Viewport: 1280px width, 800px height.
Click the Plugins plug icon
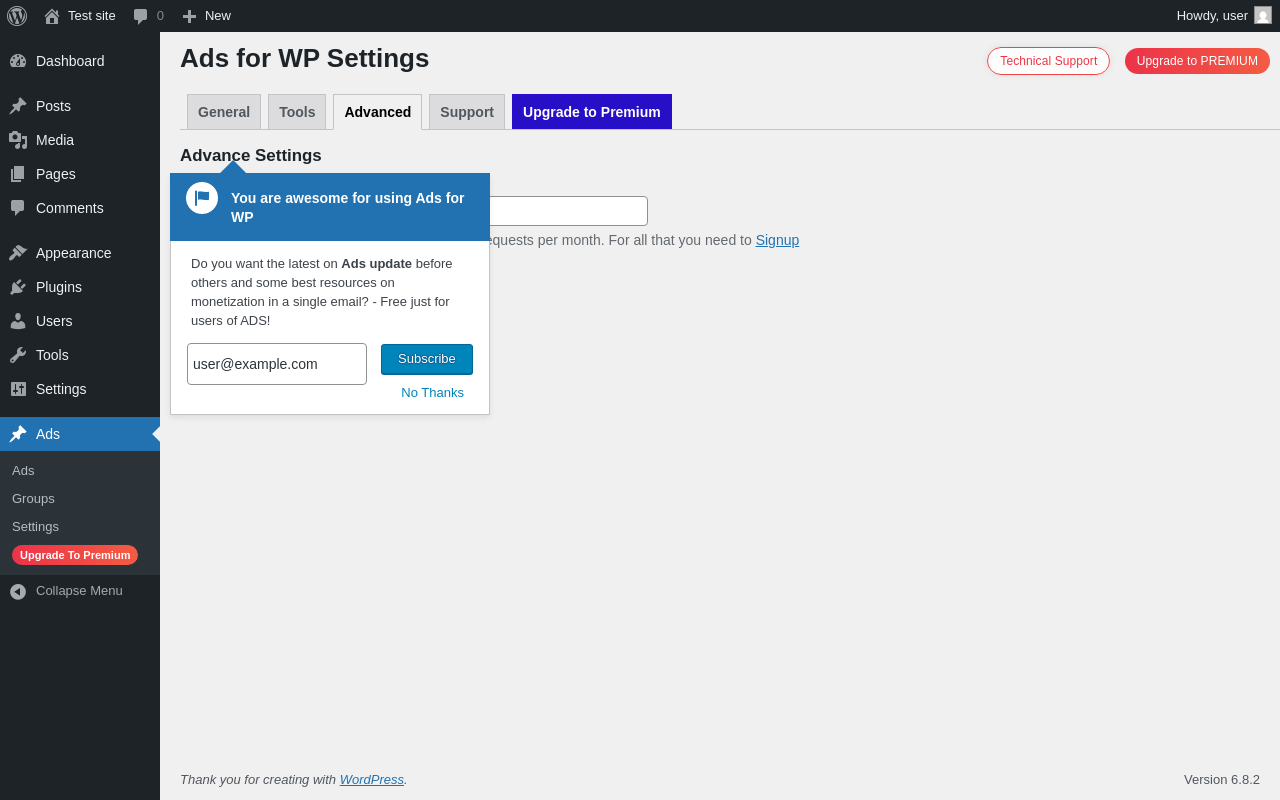coord(18,287)
